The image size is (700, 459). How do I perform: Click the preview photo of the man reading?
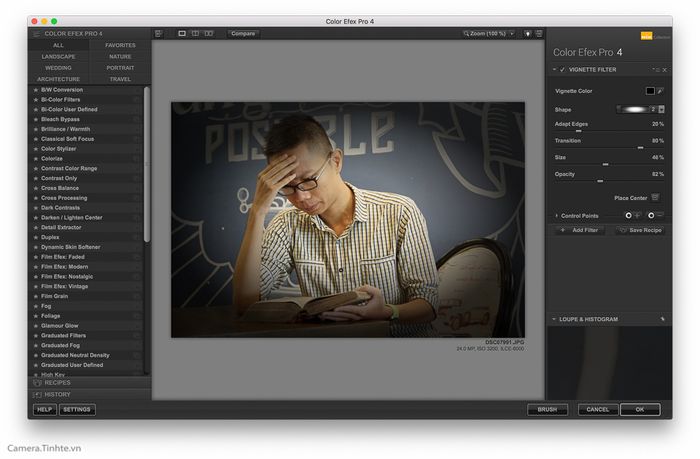click(348, 220)
